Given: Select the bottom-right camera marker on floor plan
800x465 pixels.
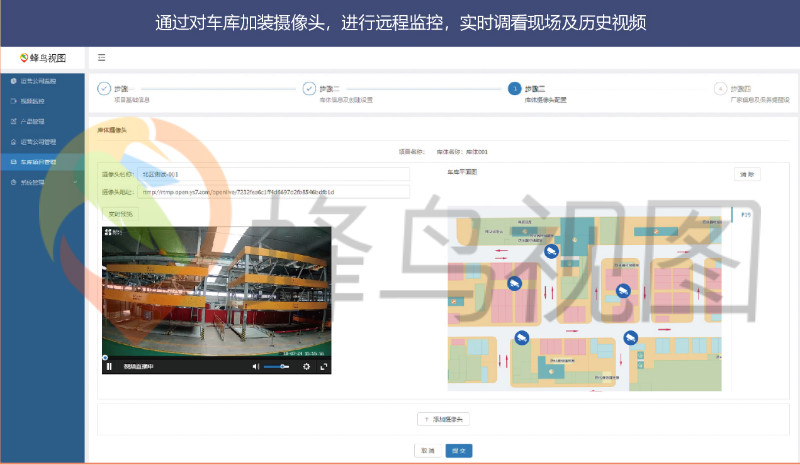Looking at the screenshot, I should click(630, 338).
